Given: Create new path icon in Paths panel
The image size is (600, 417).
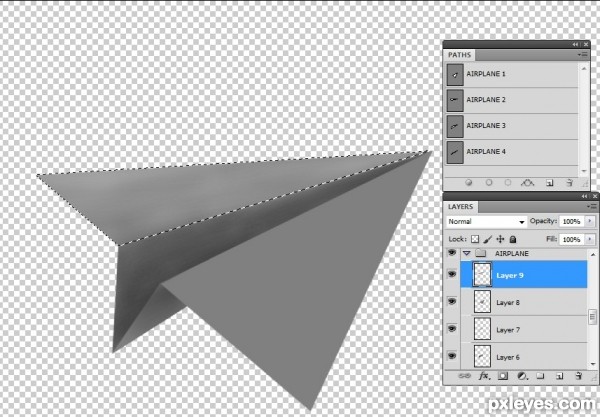Looking at the screenshot, I should 550,183.
